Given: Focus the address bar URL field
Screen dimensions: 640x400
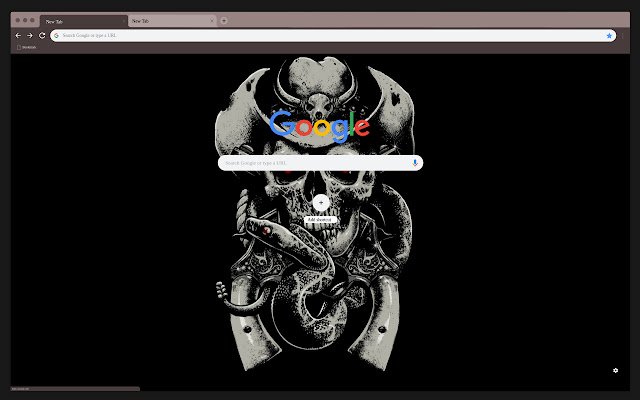Looking at the screenshot, I should click(x=333, y=36).
